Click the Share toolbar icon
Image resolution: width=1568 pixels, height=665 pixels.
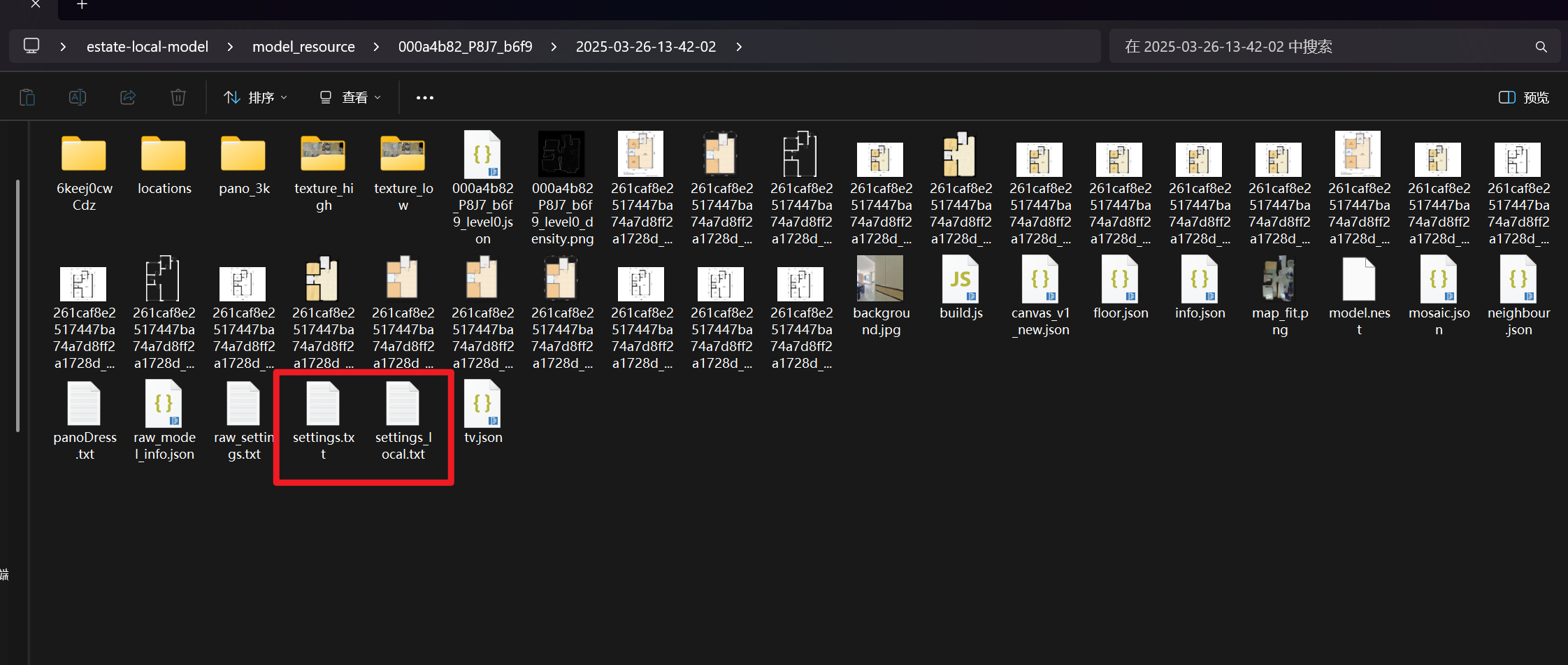click(x=128, y=97)
